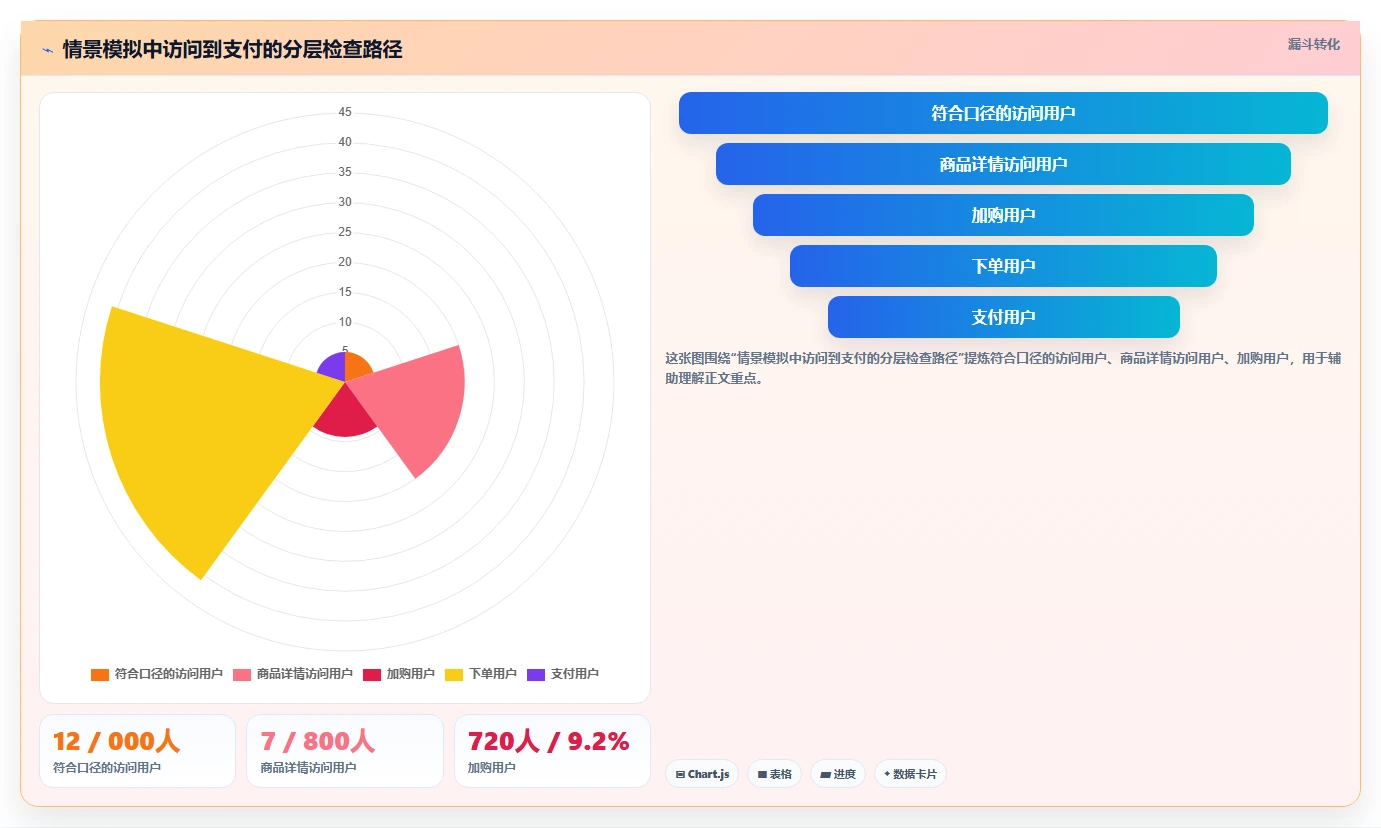
Task: Select the 符合口径的访问用户 funnel bar
Action: [x=1003, y=113]
